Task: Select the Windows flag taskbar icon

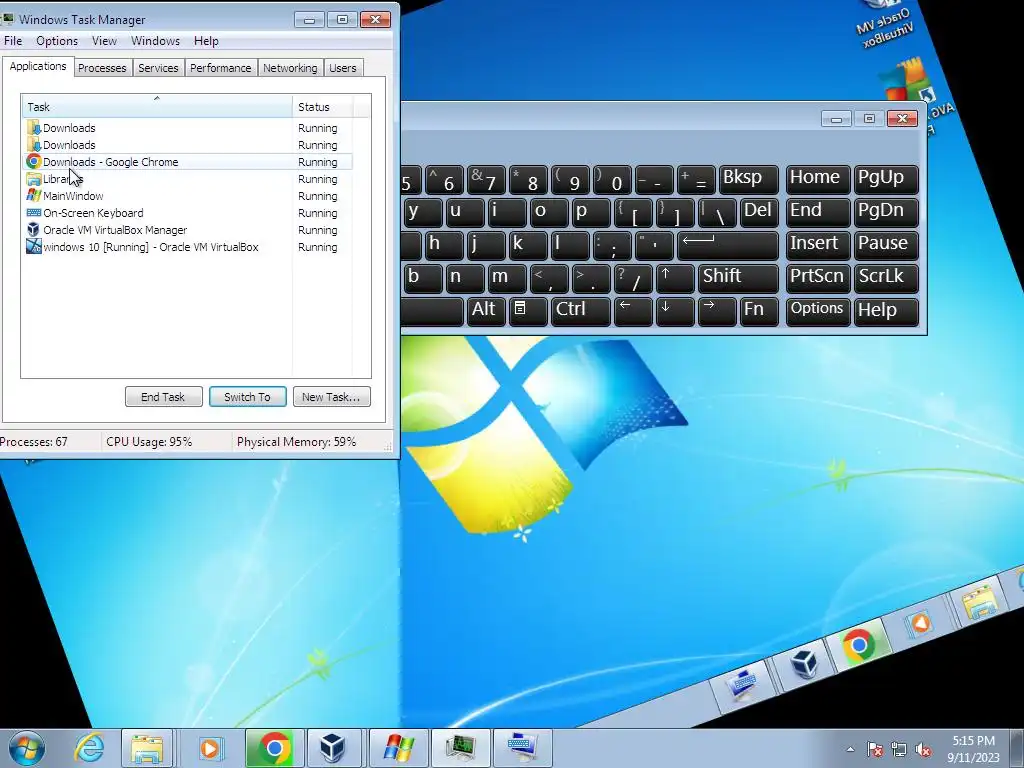Action: click(398, 748)
